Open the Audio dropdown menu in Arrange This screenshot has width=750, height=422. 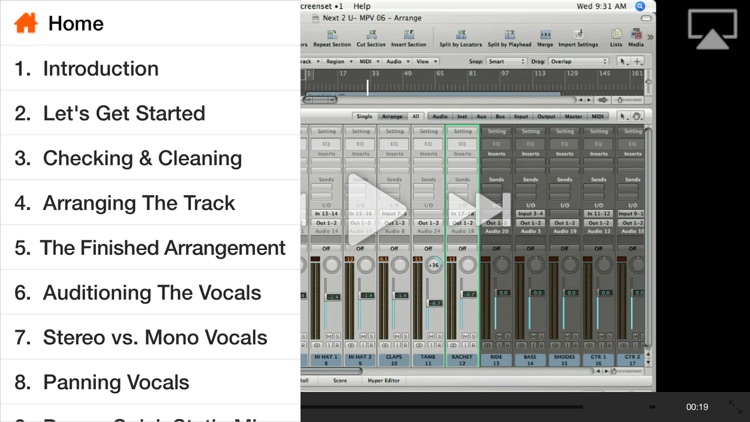(x=397, y=61)
